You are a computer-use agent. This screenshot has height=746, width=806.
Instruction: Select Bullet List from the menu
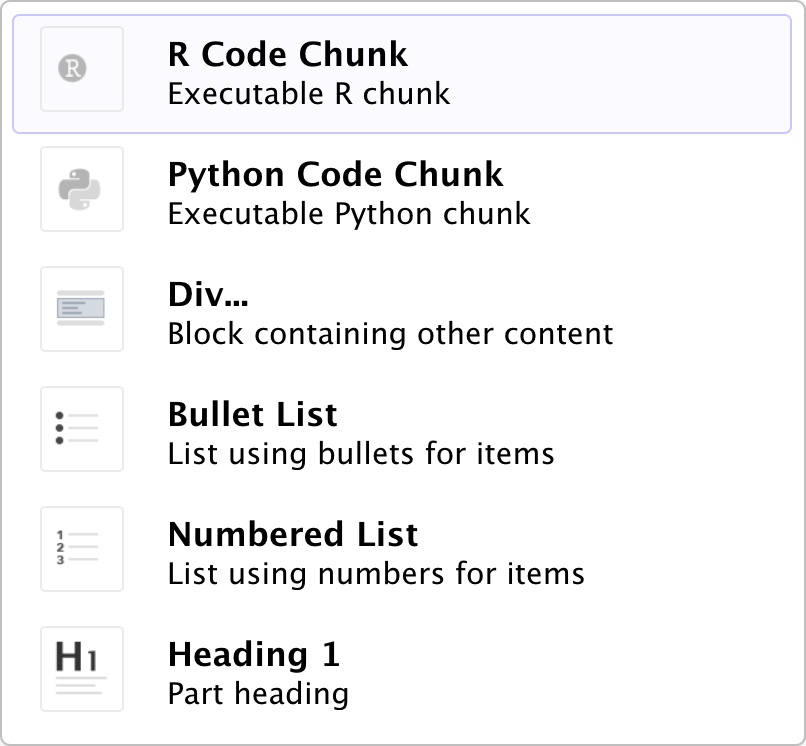[x=252, y=414]
